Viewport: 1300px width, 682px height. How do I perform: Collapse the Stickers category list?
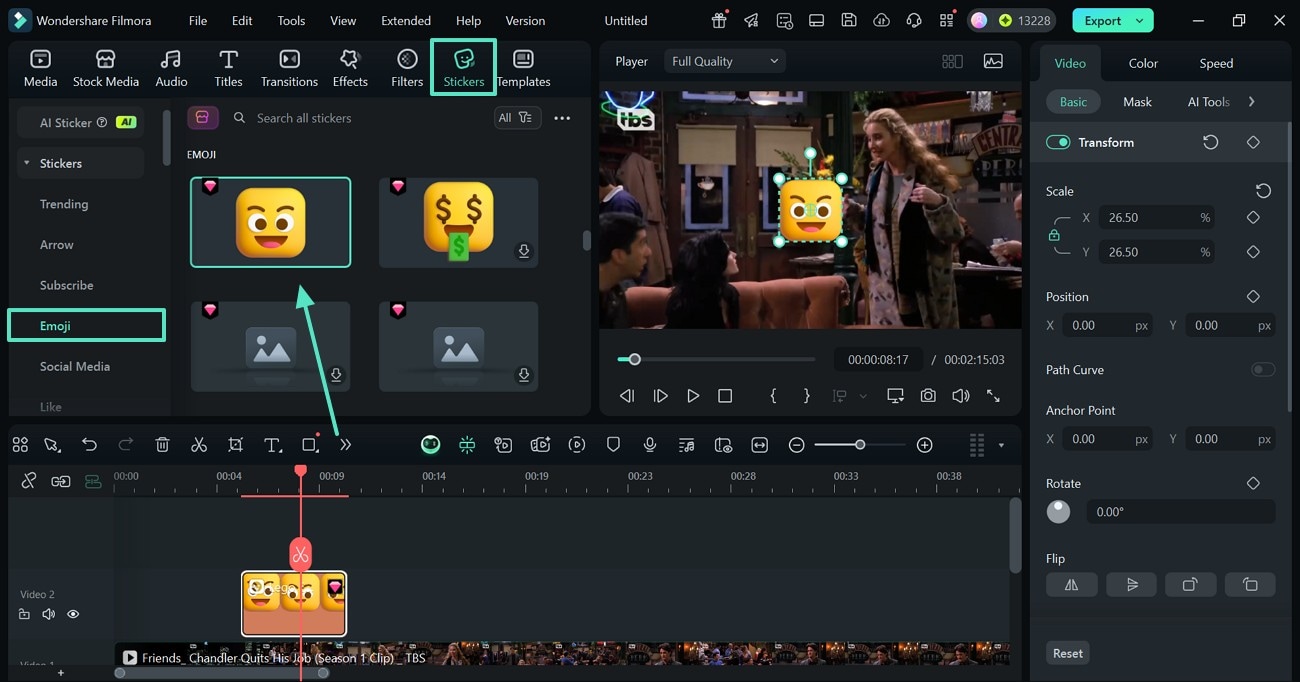click(26, 163)
